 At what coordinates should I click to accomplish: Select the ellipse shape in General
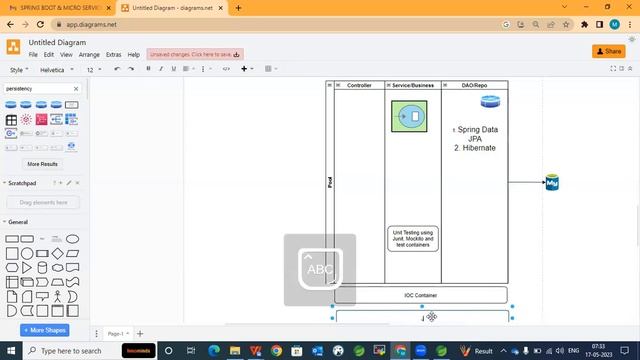pyautogui.click(x=72, y=239)
